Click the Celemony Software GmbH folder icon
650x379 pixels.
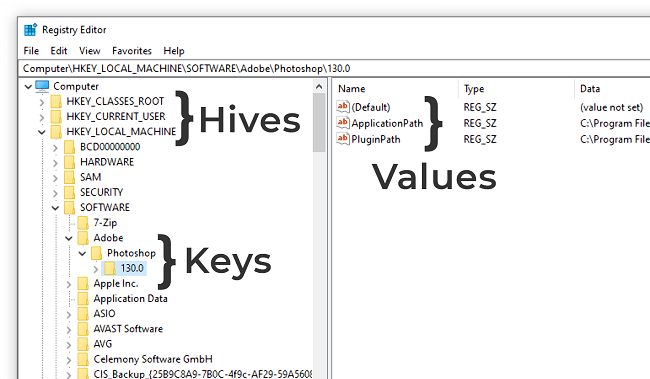[x=83, y=360]
